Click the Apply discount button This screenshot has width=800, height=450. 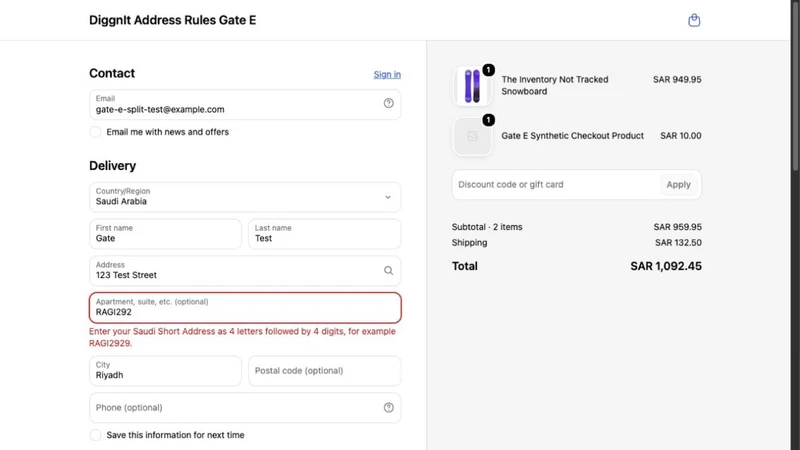point(678,185)
